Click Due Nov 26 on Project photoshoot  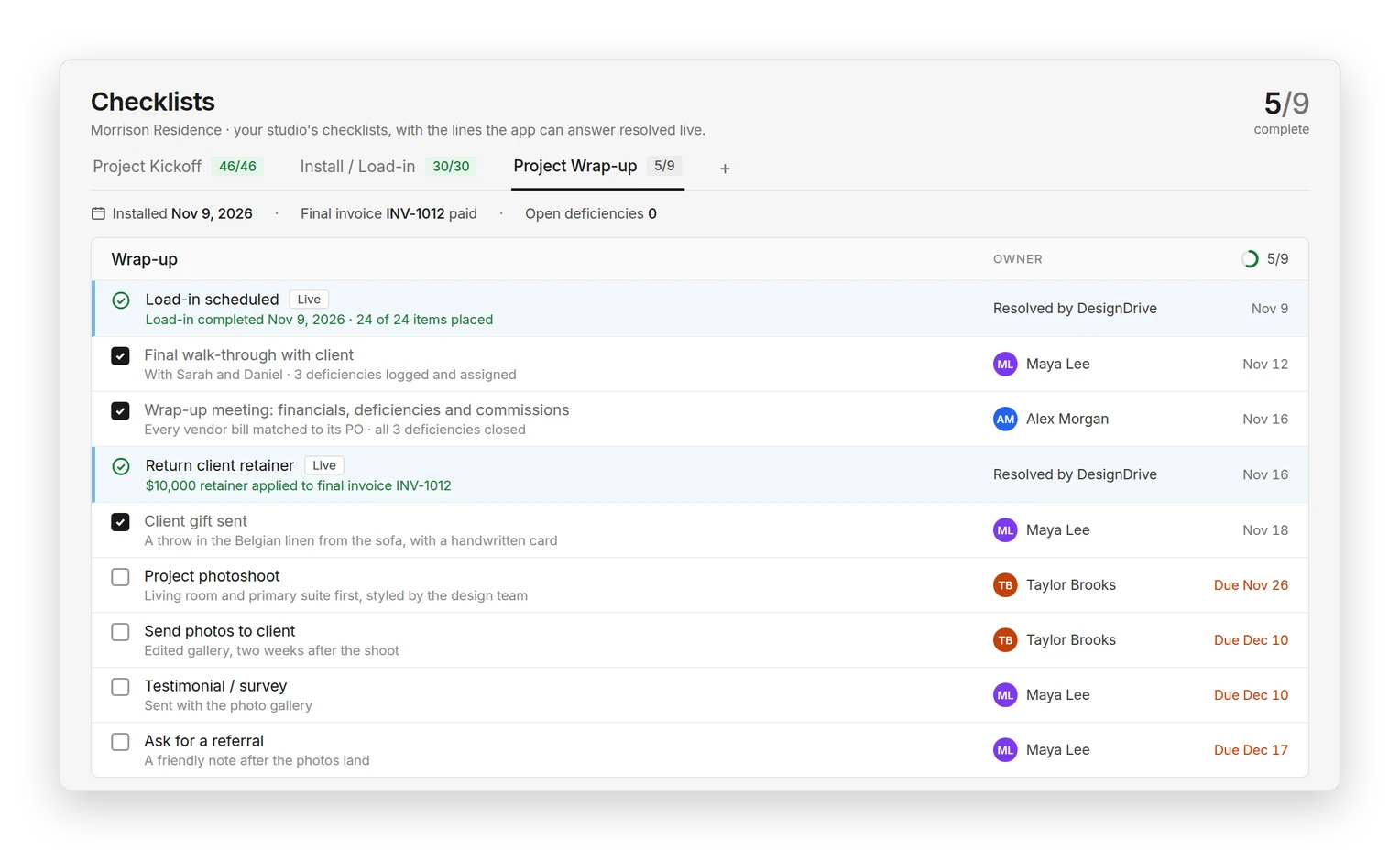tap(1251, 585)
